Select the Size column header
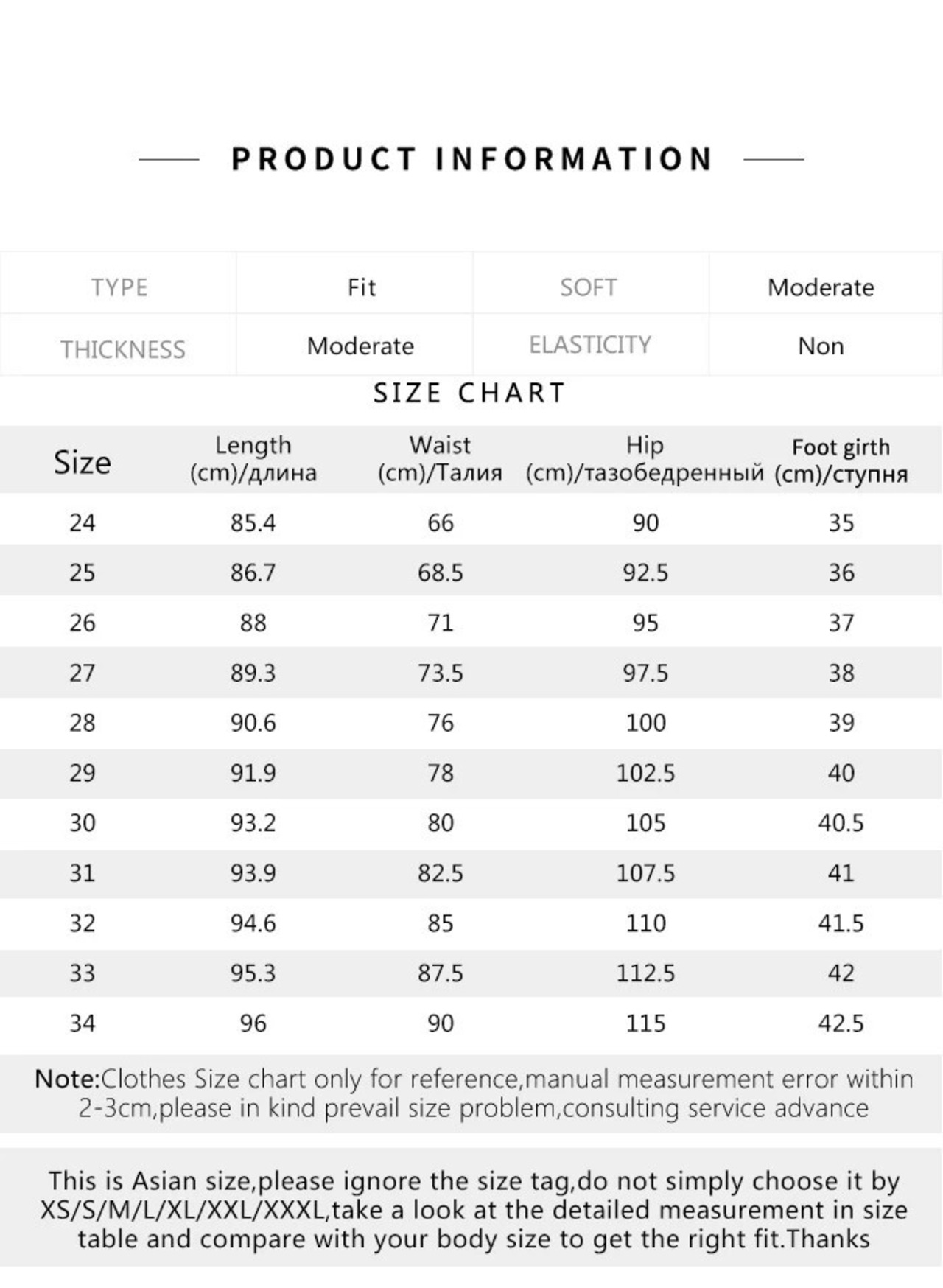Image resolution: width=943 pixels, height=1288 pixels. click(82, 462)
